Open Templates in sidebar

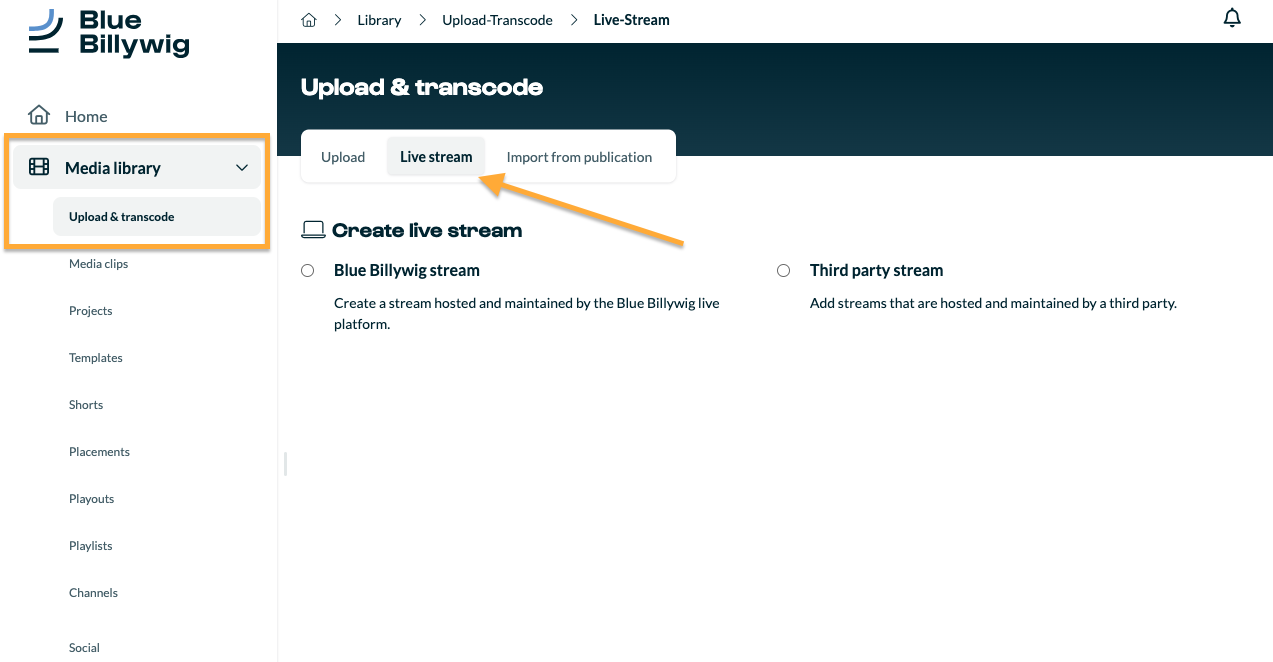(96, 358)
